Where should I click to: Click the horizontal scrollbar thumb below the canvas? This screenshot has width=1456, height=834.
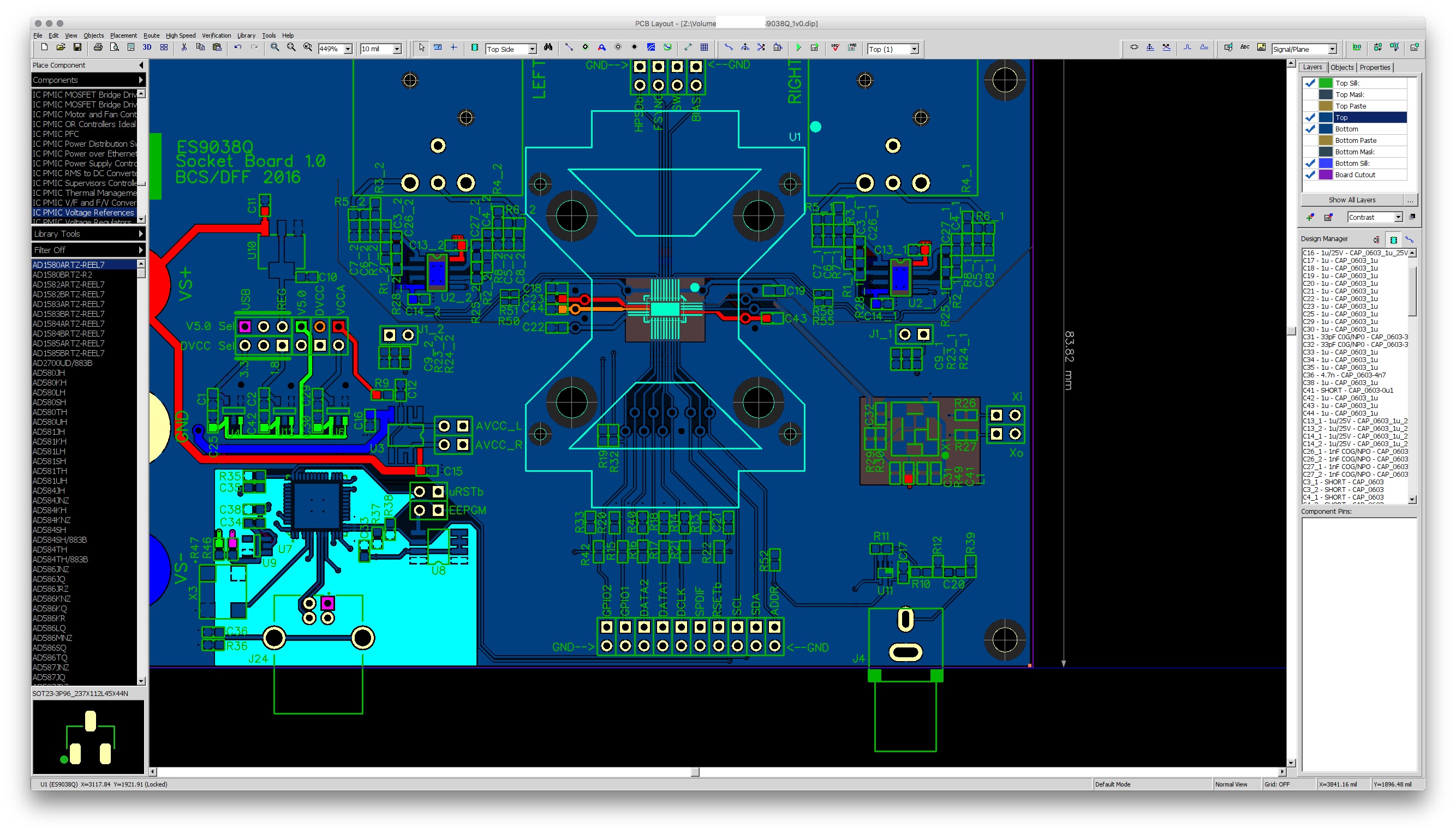[x=695, y=772]
